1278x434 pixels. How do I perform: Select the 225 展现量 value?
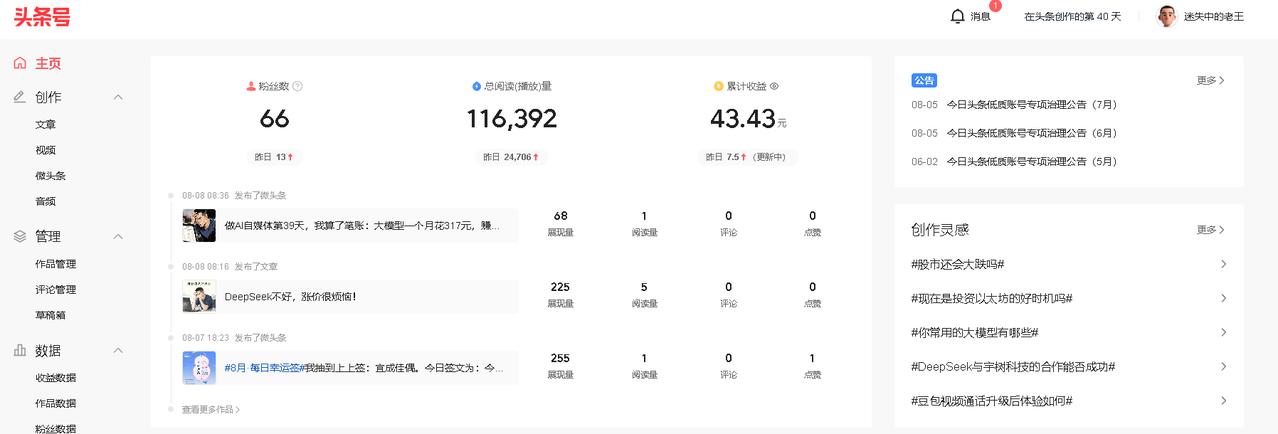[x=560, y=287]
